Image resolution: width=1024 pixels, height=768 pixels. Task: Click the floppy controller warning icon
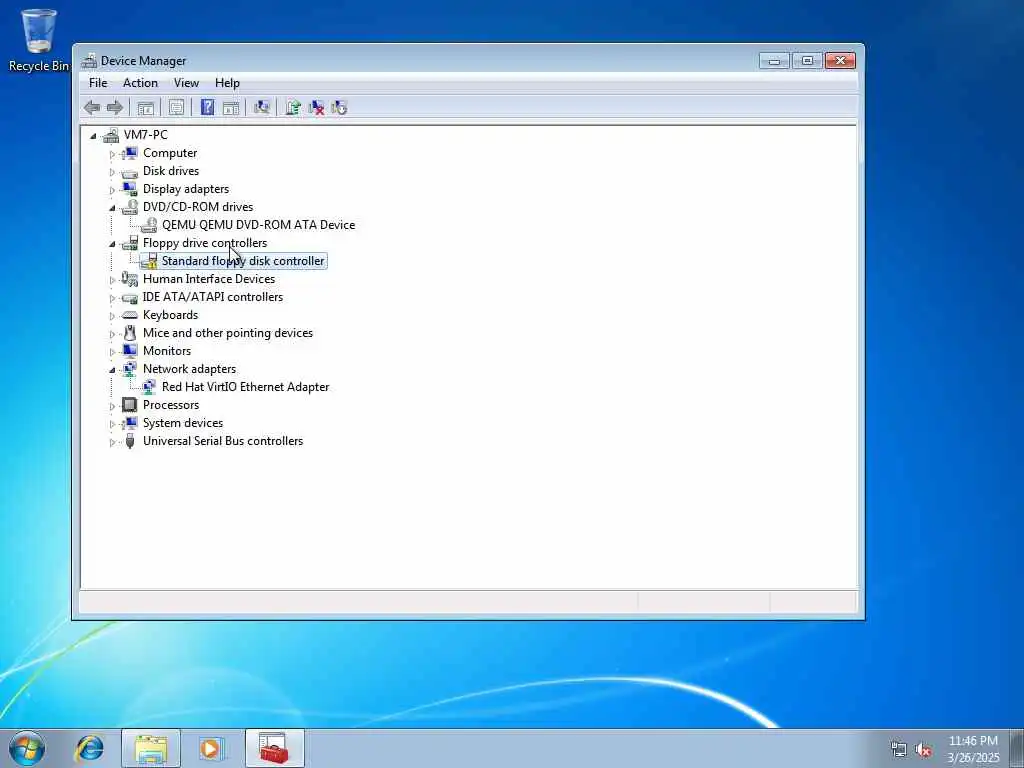click(149, 261)
